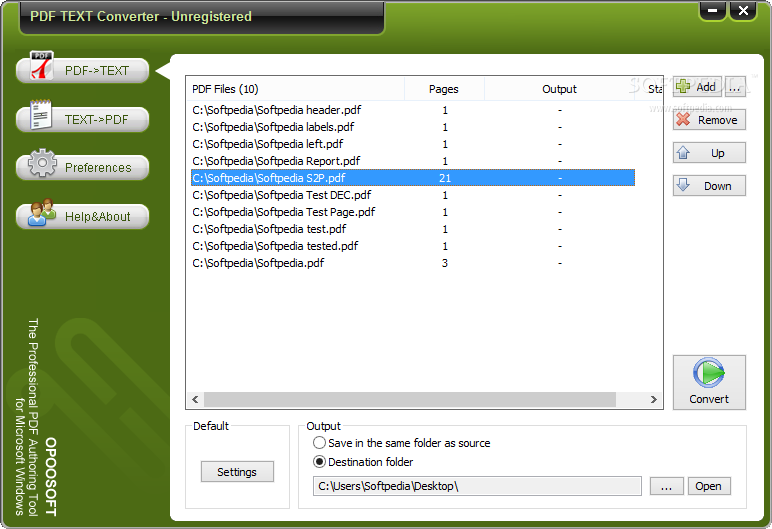Image resolution: width=772 pixels, height=529 pixels.
Task: Move the selected file Down
Action: pyautogui.click(x=709, y=186)
